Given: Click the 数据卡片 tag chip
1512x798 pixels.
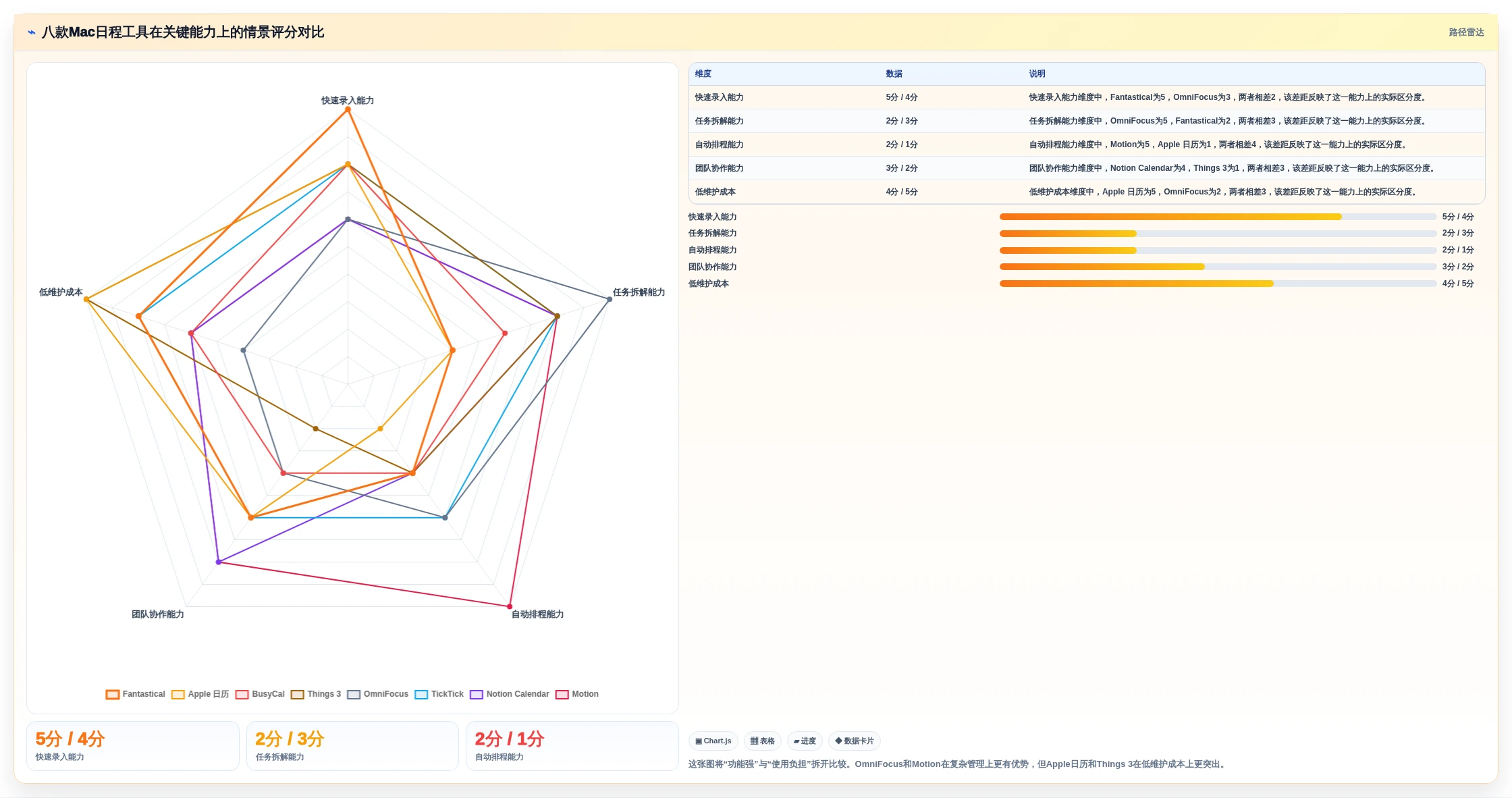Looking at the screenshot, I should tap(855, 741).
